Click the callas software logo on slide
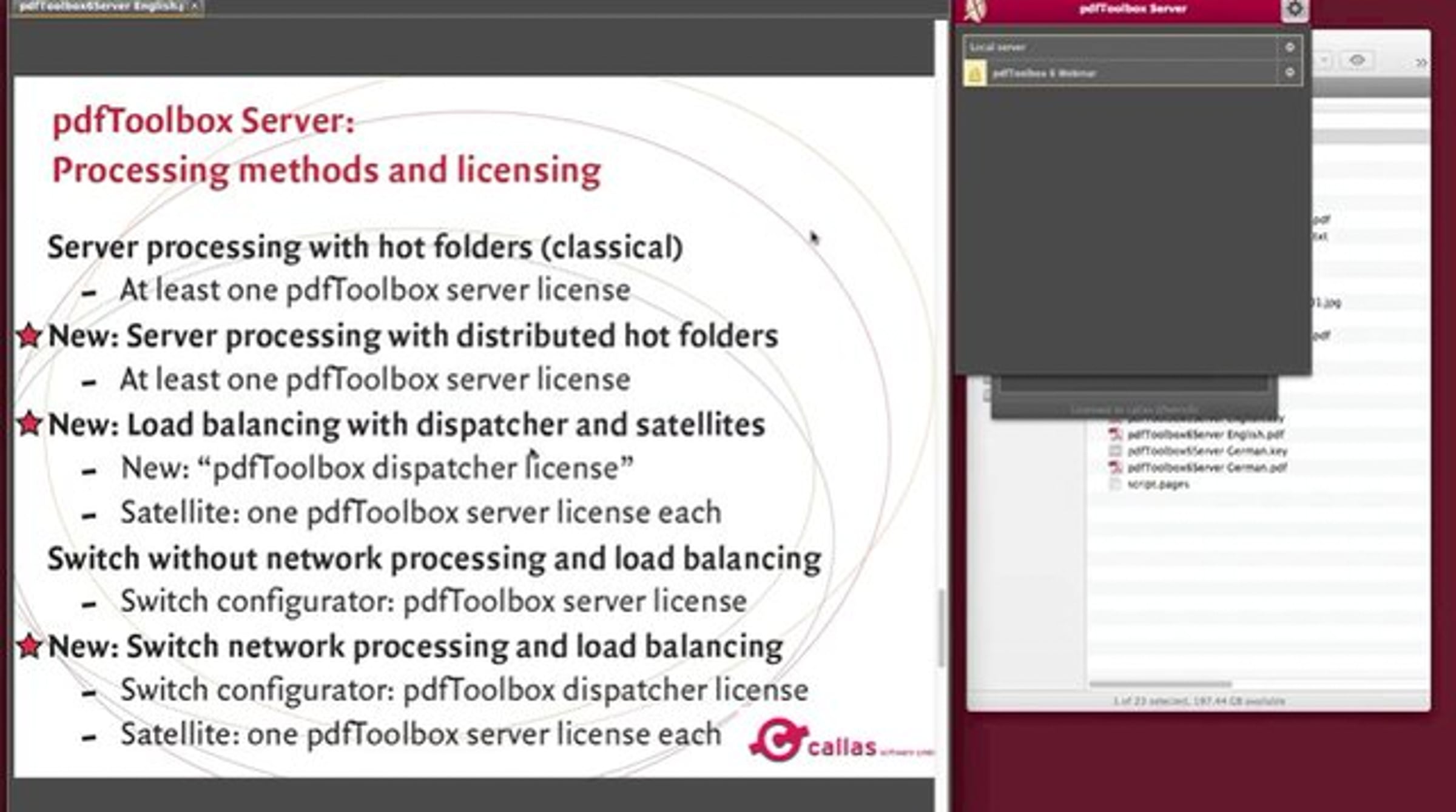Screen dimensions: 1456x812 pos(841,739)
